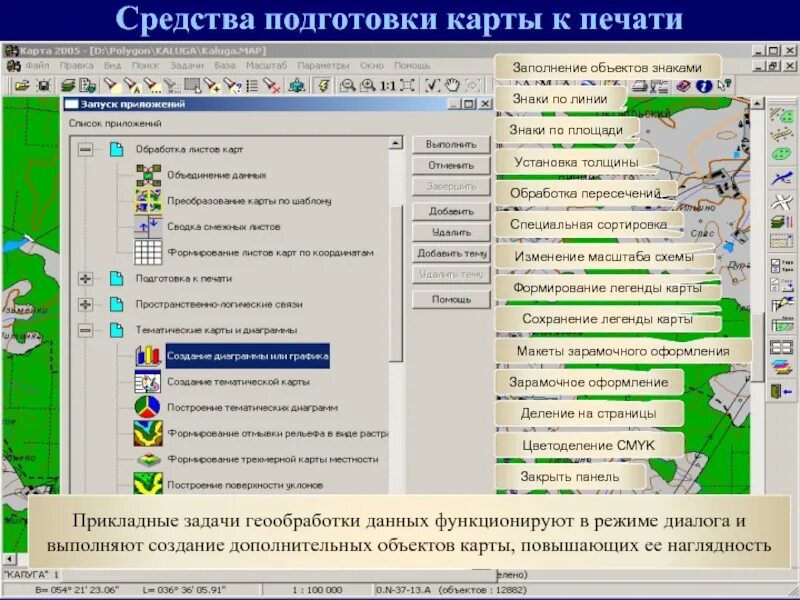Click the Выполнить button
Viewport: 800px width, 600px height.
tap(451, 144)
